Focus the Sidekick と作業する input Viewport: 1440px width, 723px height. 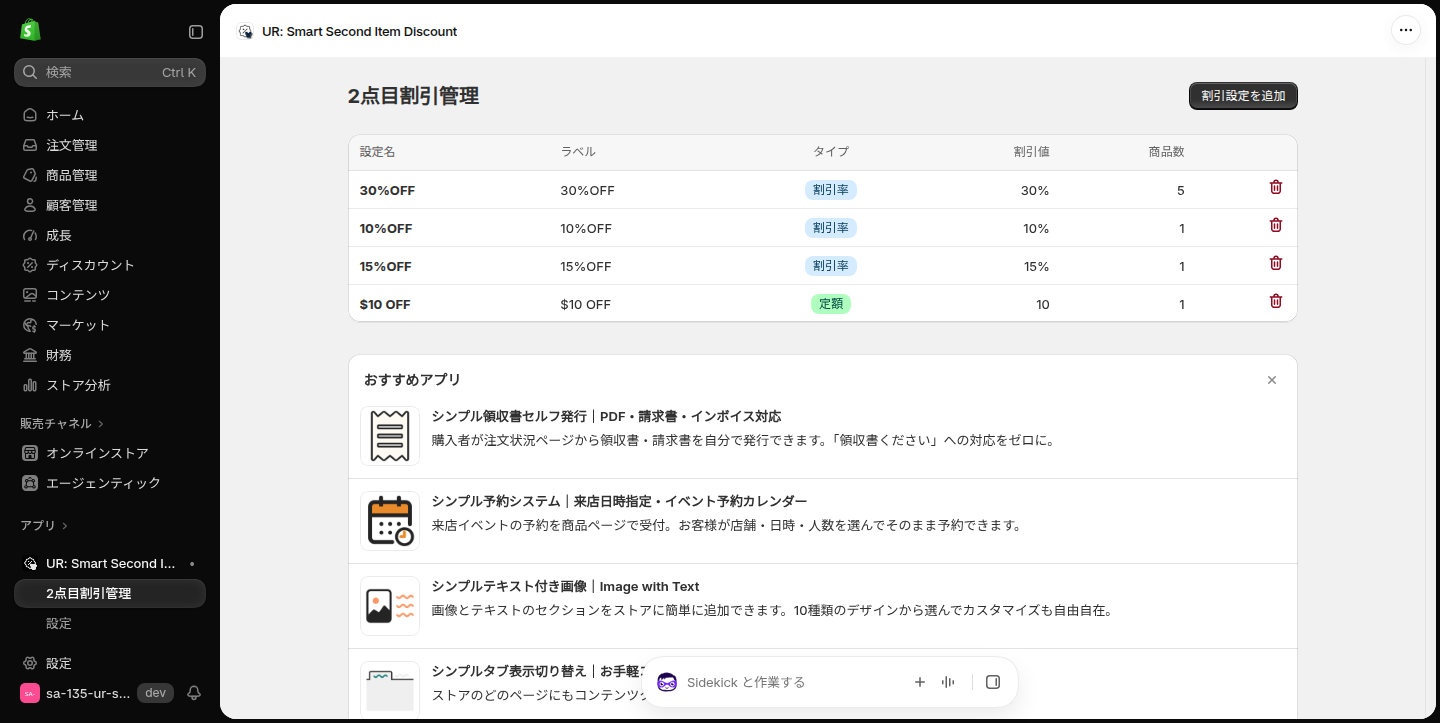(790, 682)
